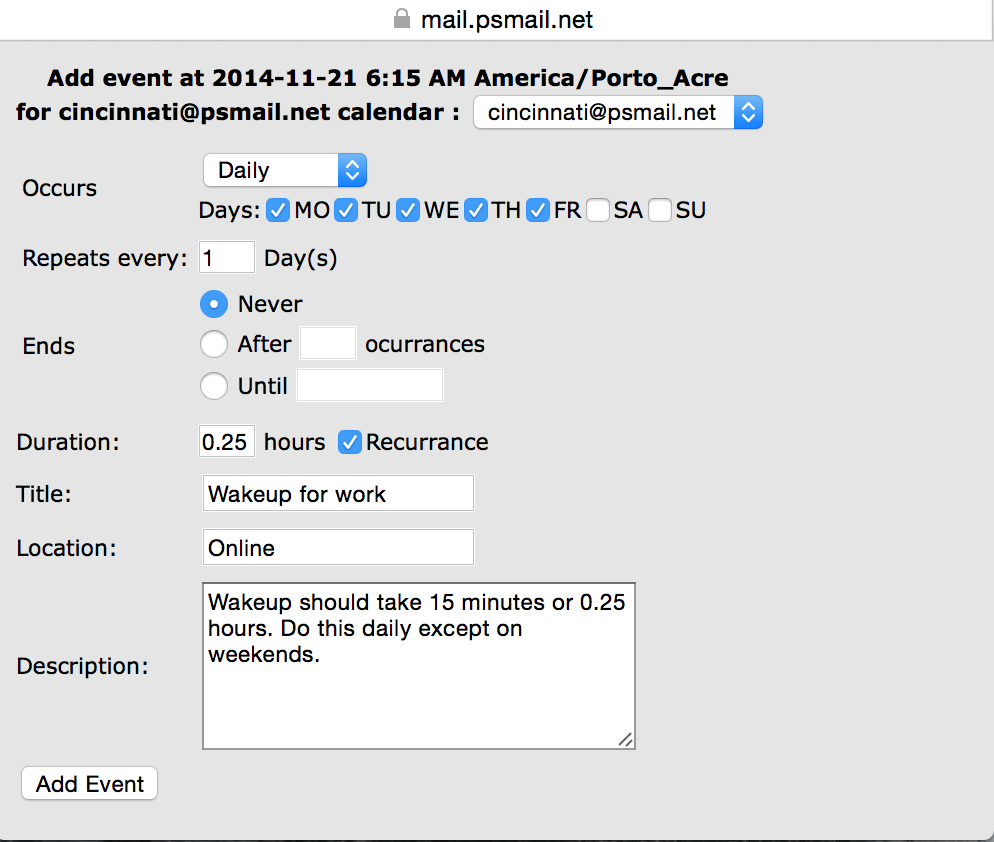Click the calendar account dropdown chevron
This screenshot has height=842, width=994.
[x=749, y=112]
